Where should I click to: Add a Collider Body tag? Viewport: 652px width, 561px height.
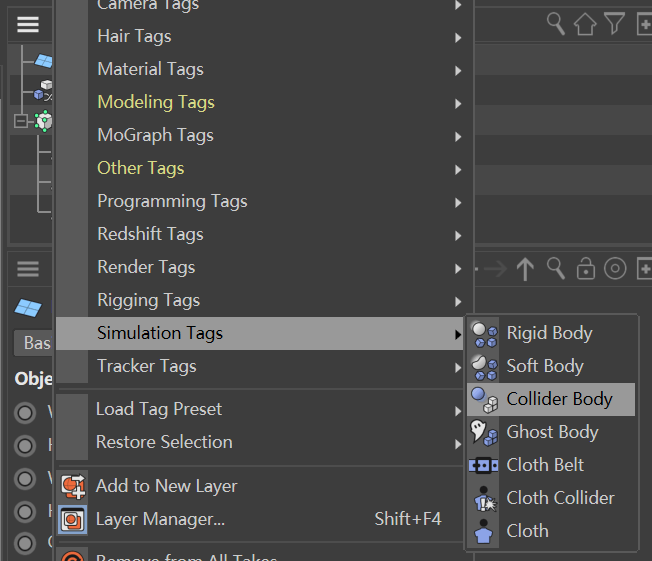(x=551, y=399)
